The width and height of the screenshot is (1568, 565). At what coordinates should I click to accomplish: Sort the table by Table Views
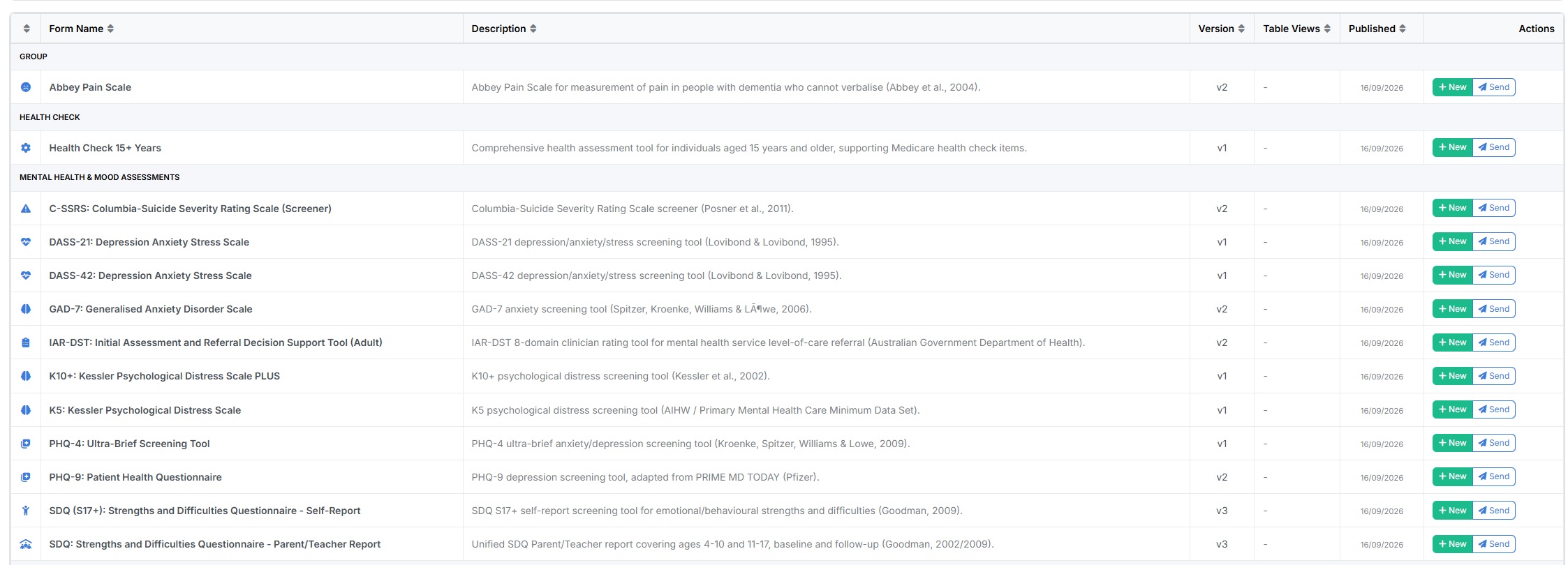point(1297,29)
